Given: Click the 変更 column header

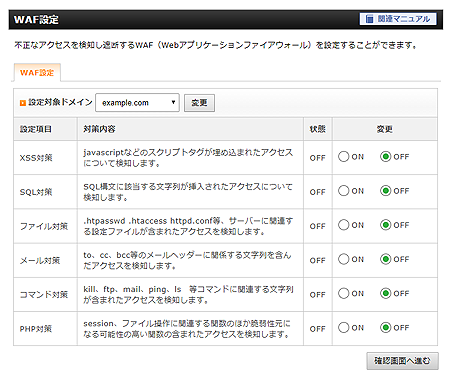Looking at the screenshot, I should click(385, 129).
